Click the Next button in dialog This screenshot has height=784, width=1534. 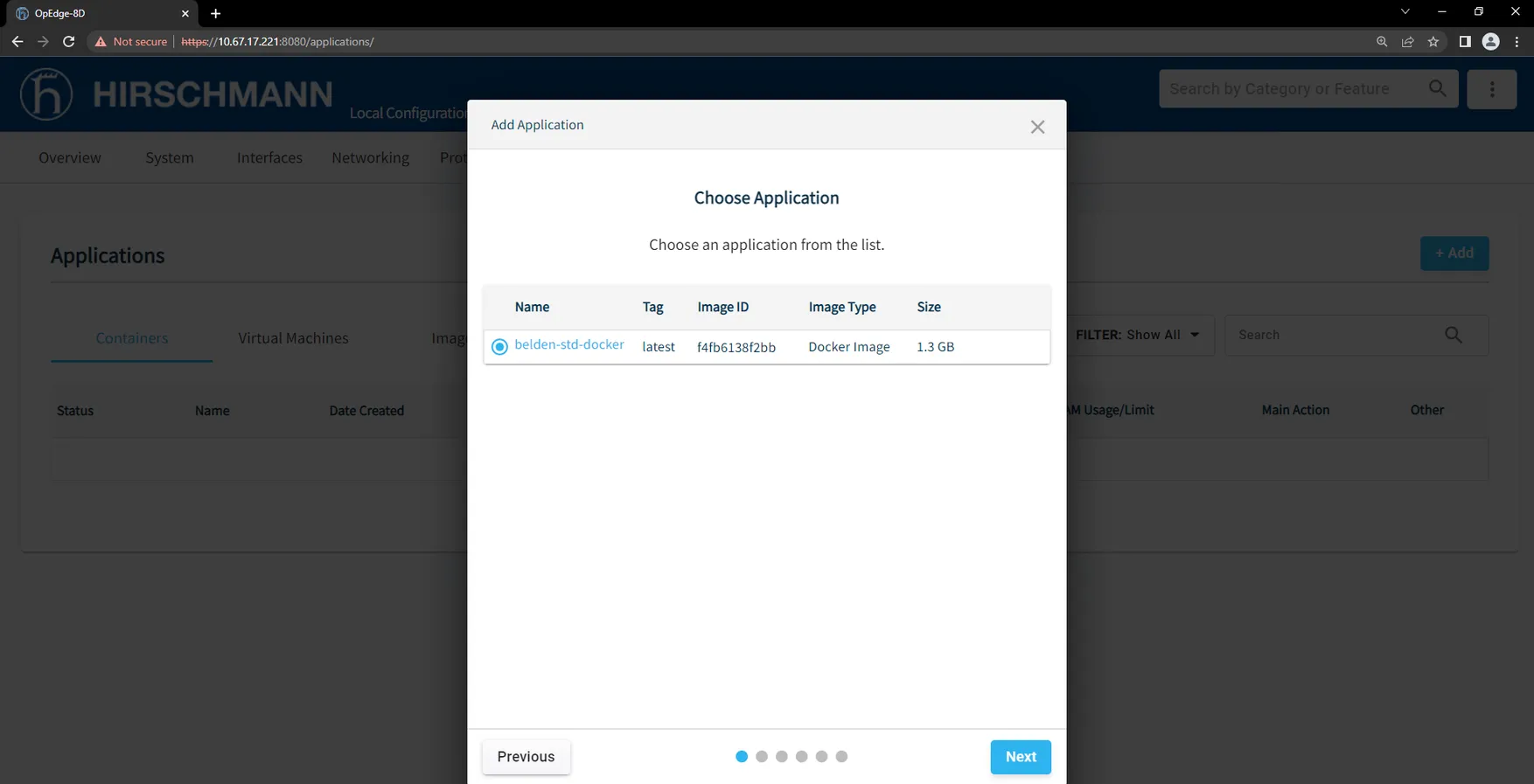click(x=1021, y=757)
